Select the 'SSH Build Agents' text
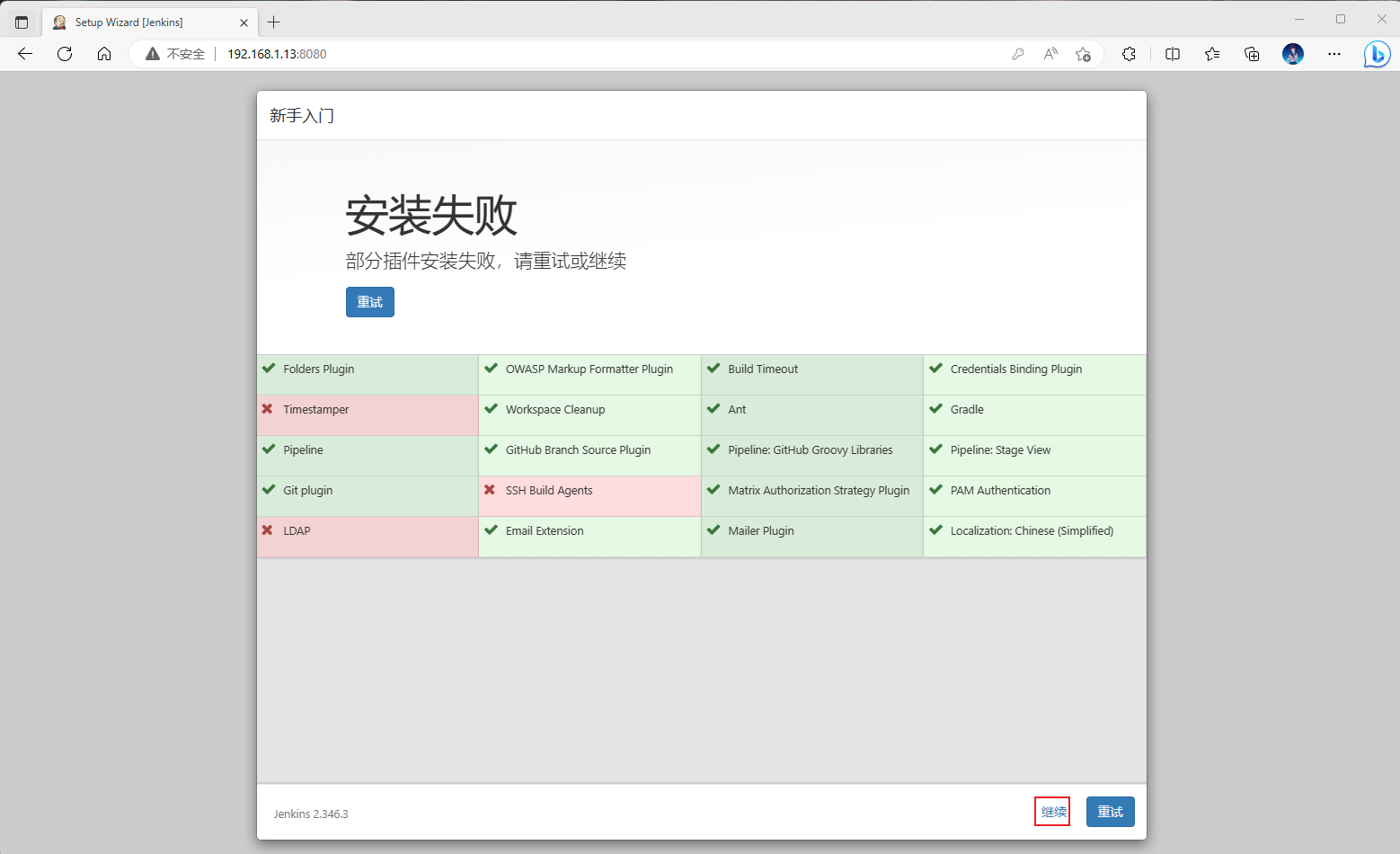 pos(549,491)
